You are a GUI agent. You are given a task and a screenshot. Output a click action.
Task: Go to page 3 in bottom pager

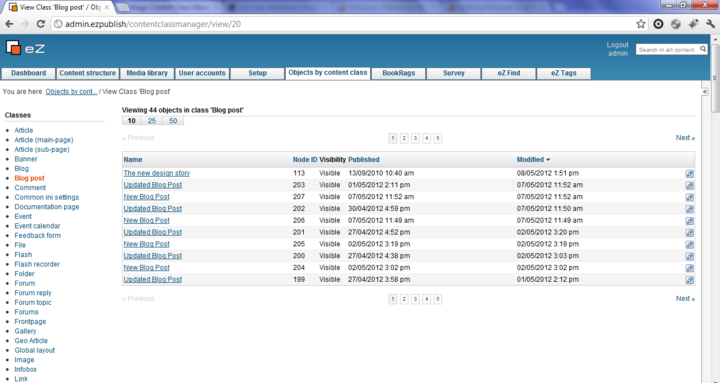pos(415,299)
